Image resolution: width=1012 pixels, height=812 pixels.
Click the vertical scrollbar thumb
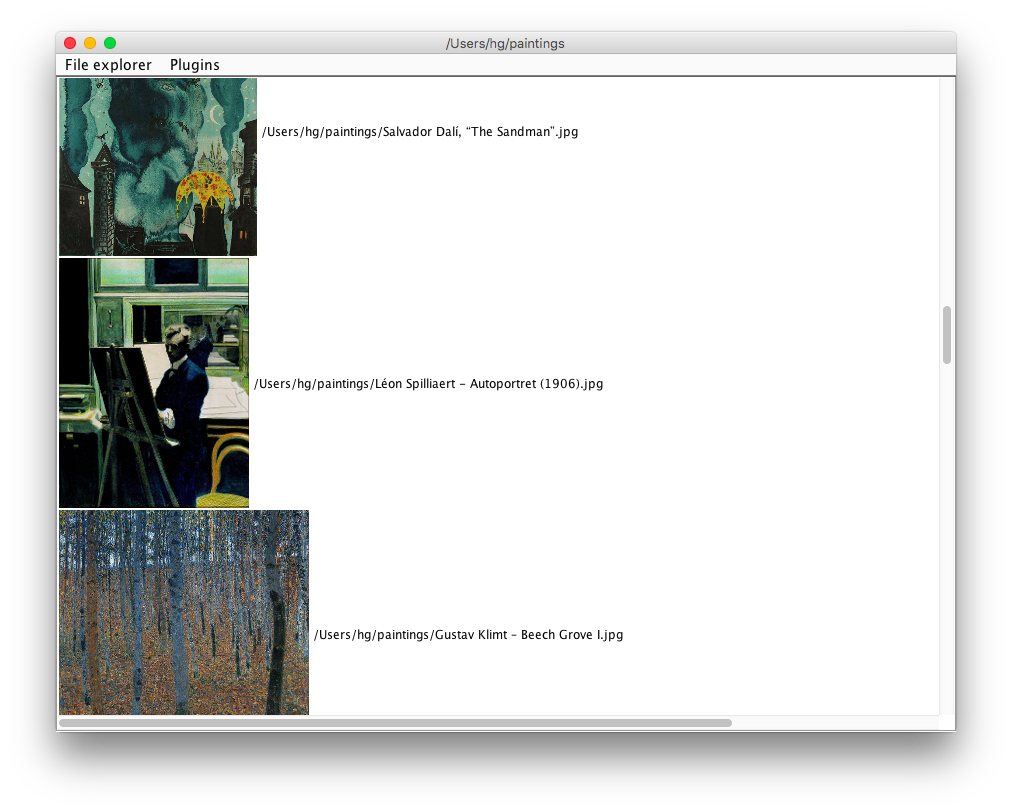click(947, 335)
